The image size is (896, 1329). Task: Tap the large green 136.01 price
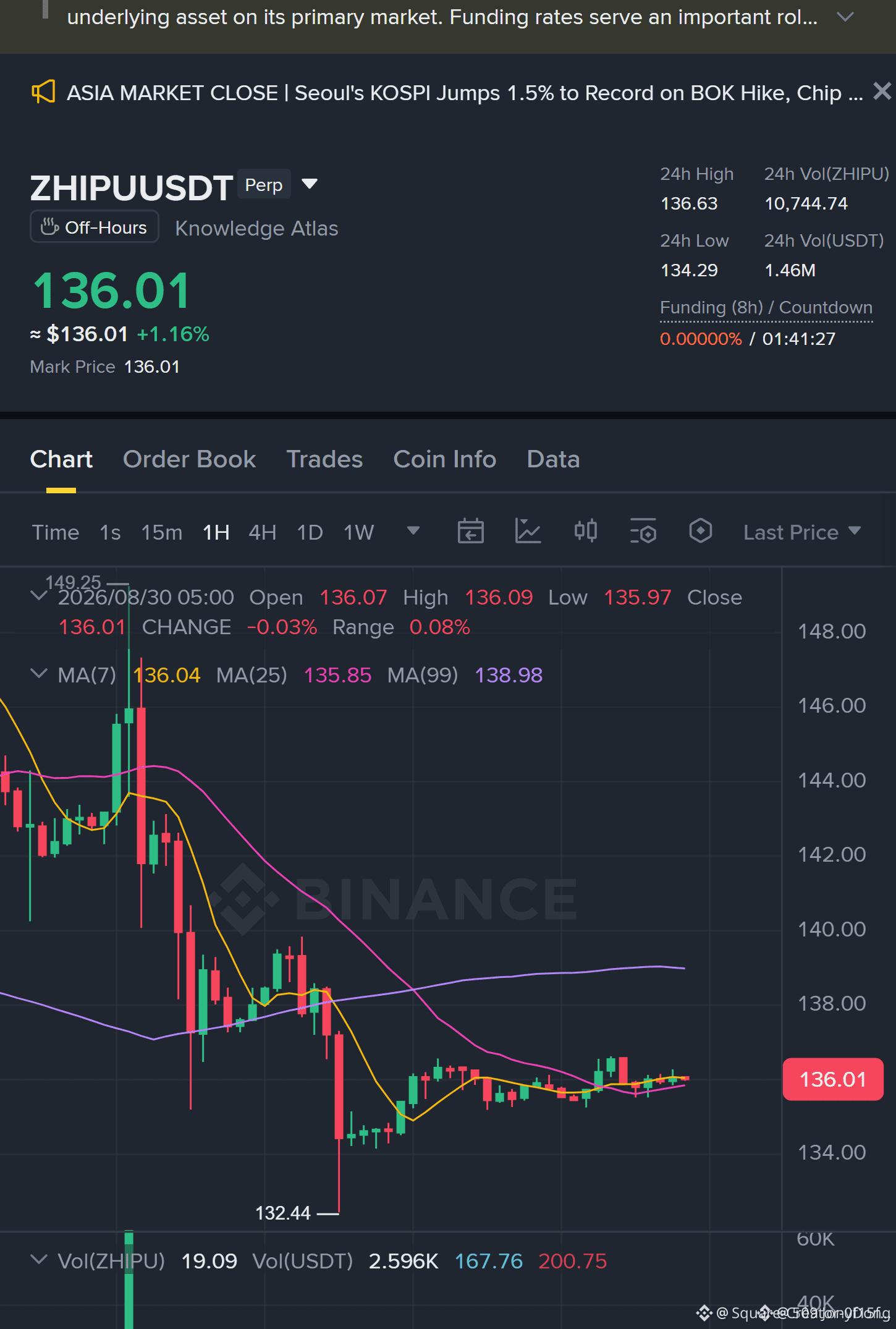(x=111, y=291)
